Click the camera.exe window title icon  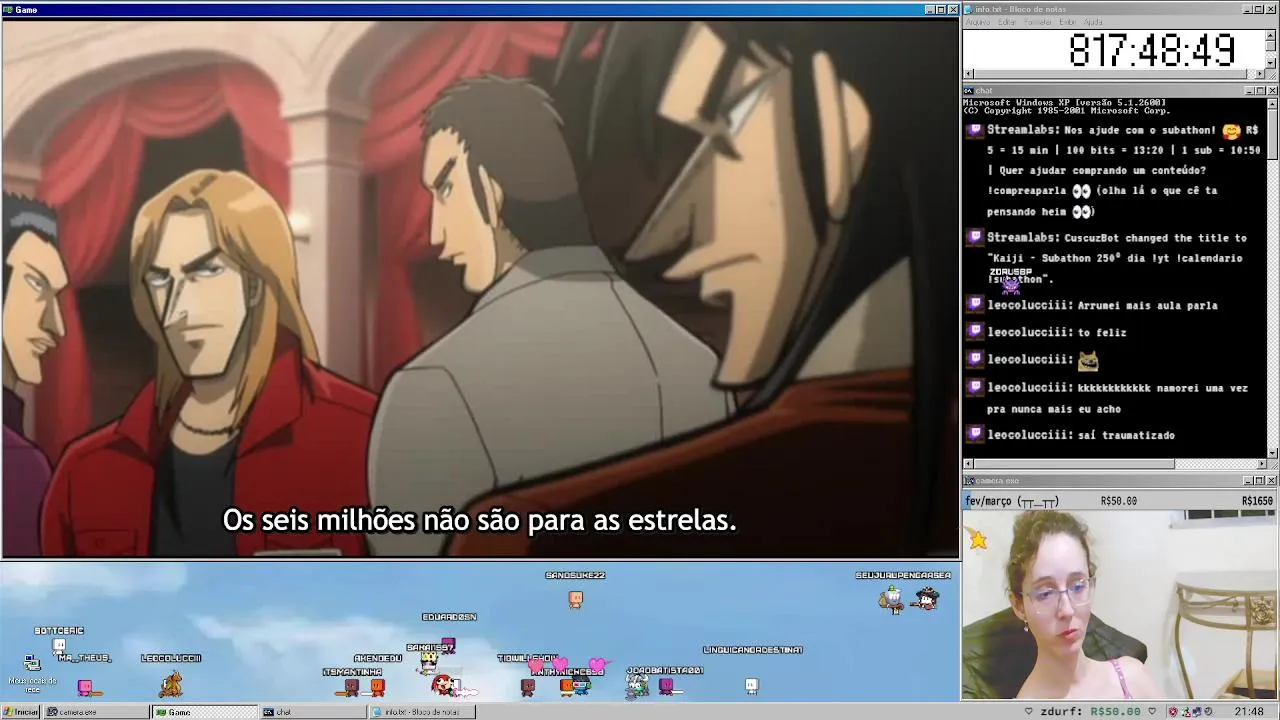click(969, 481)
